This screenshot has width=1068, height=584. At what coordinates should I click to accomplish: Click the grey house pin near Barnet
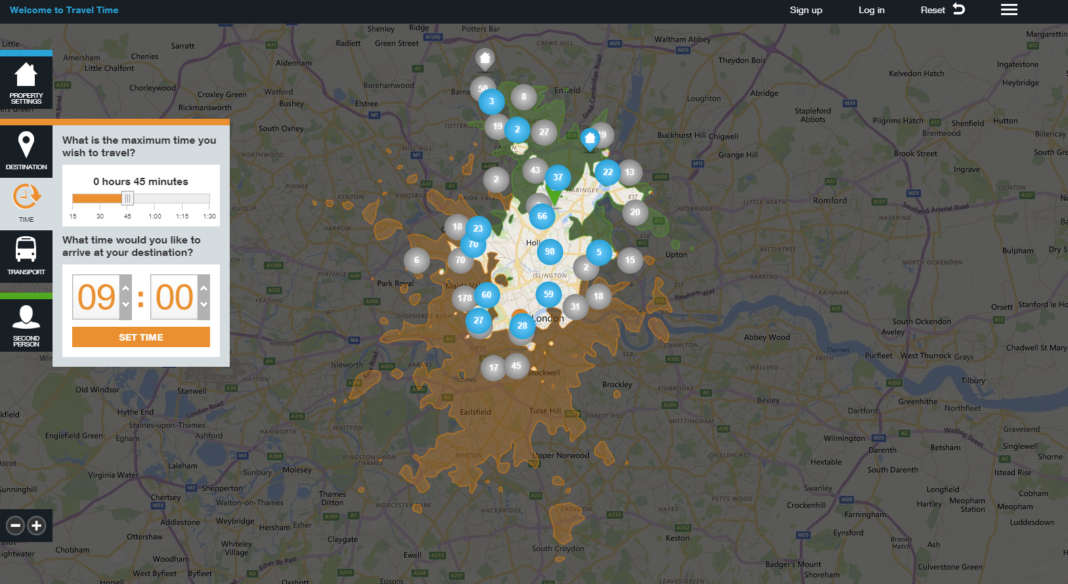tap(484, 58)
